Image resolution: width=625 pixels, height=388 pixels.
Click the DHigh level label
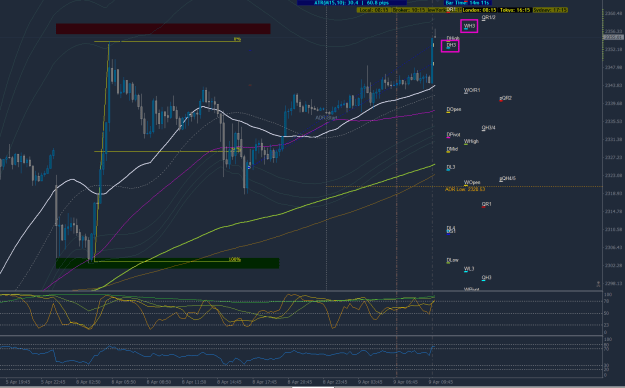click(453, 39)
